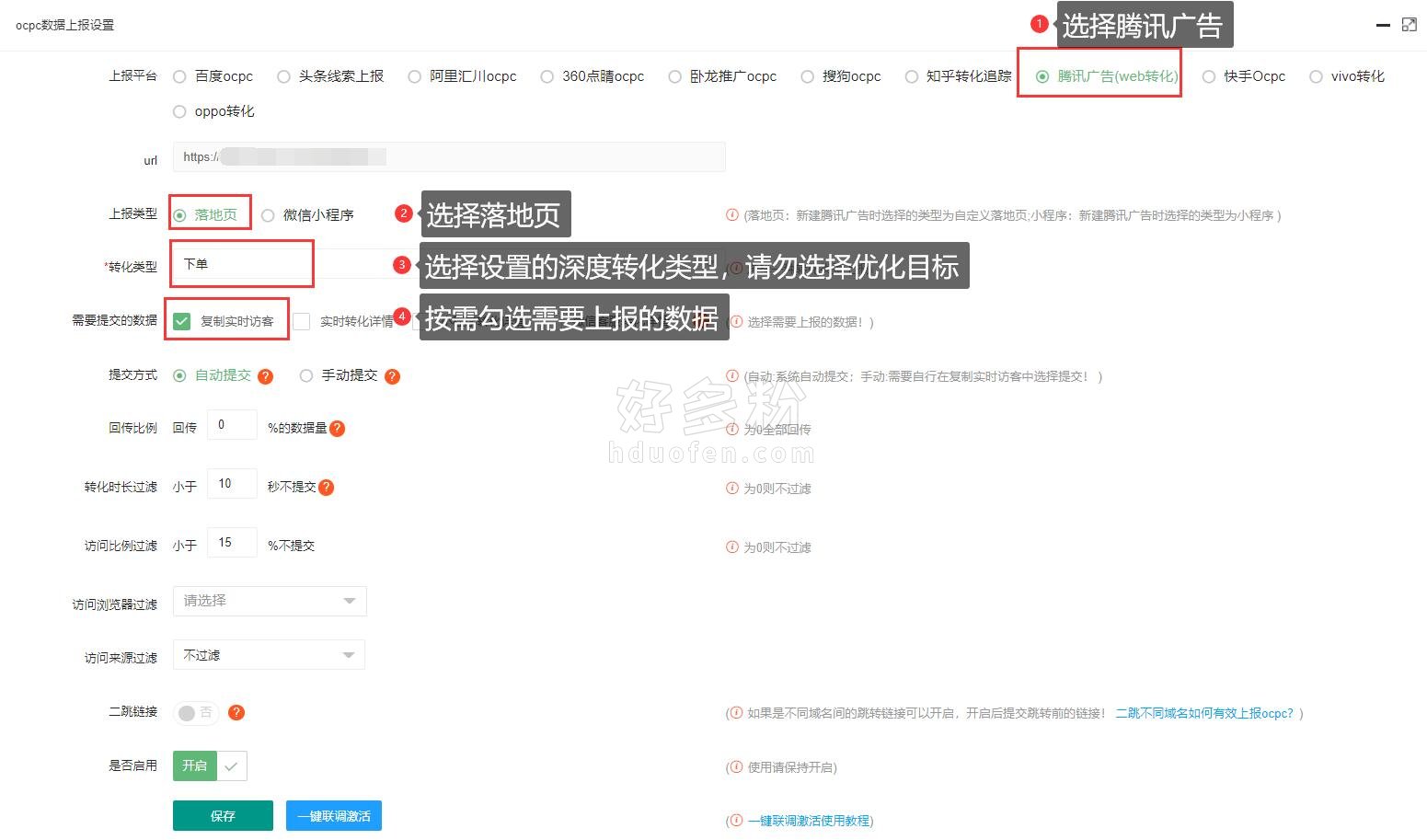Screen dimensions: 1427x840
Task: Click help icon after 秒不提交
Action: pyautogui.click(x=326, y=488)
